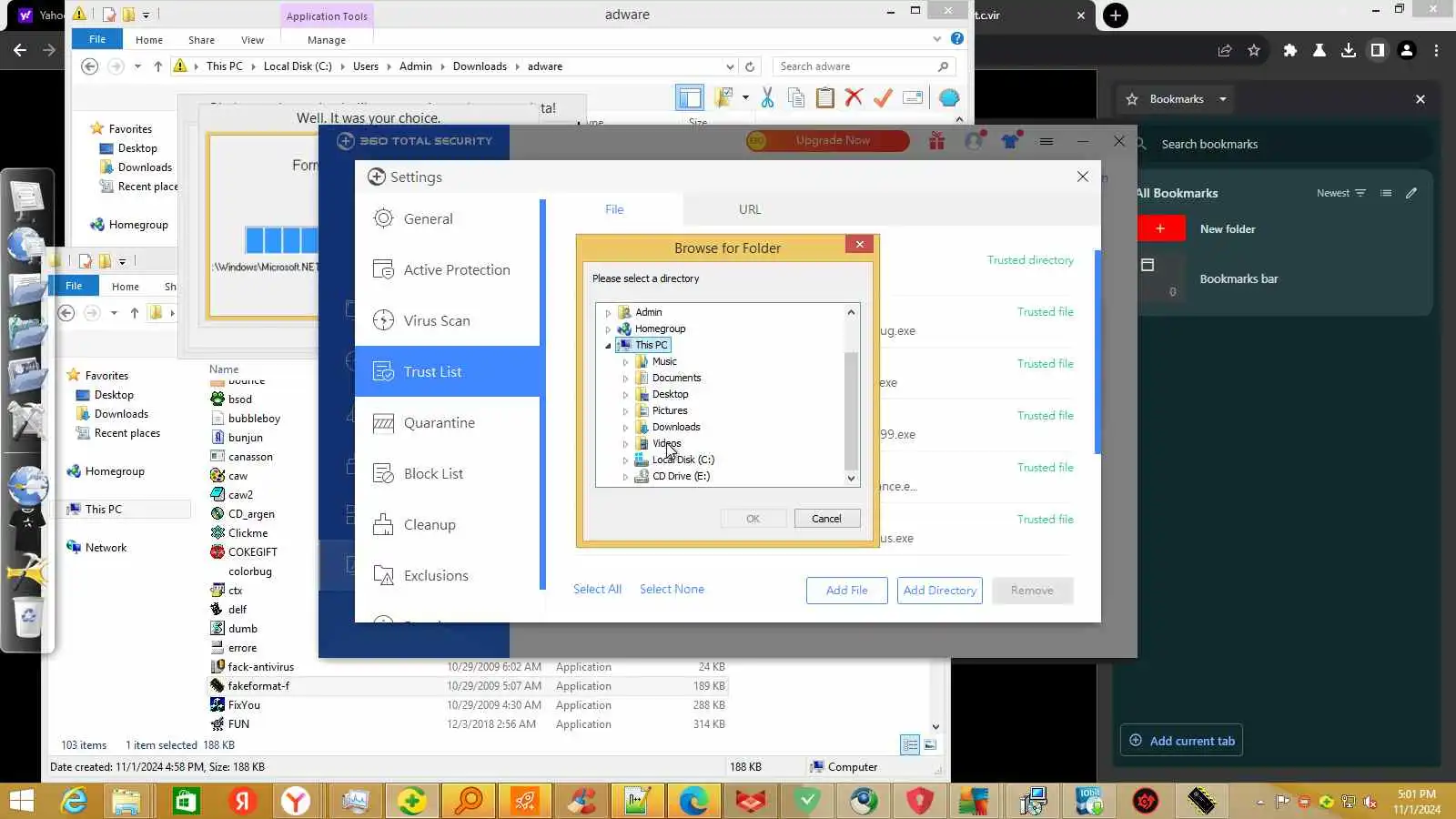Viewport: 1456px width, 819px height.
Task: Select the Pictures folder in Browse dialog
Action: (x=670, y=410)
